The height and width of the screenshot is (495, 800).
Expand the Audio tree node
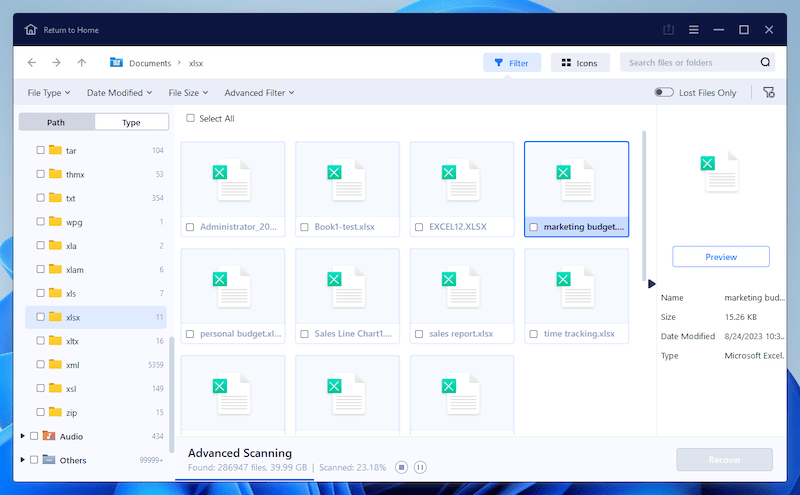click(23, 436)
